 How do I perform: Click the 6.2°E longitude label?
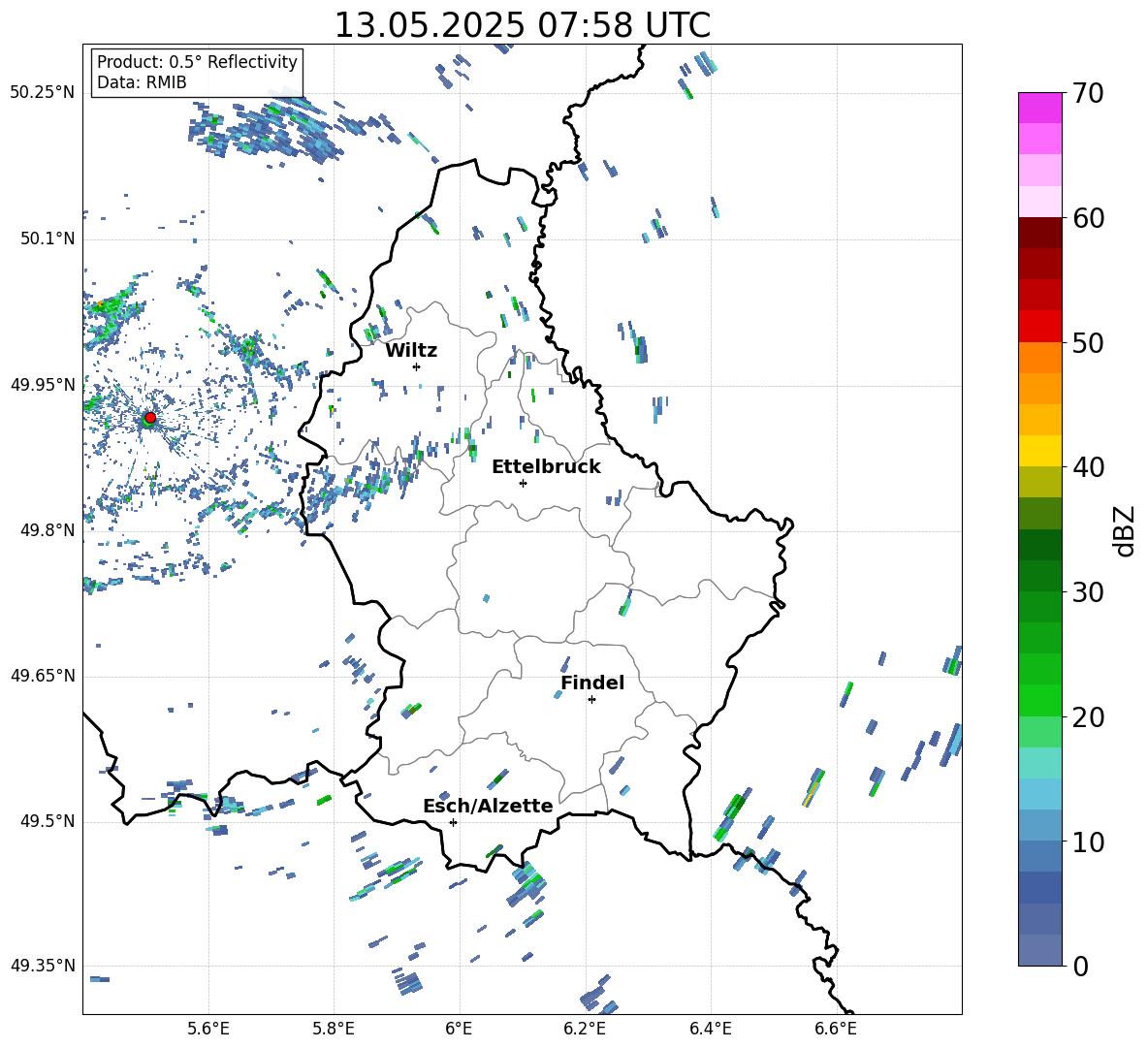[x=585, y=1029]
